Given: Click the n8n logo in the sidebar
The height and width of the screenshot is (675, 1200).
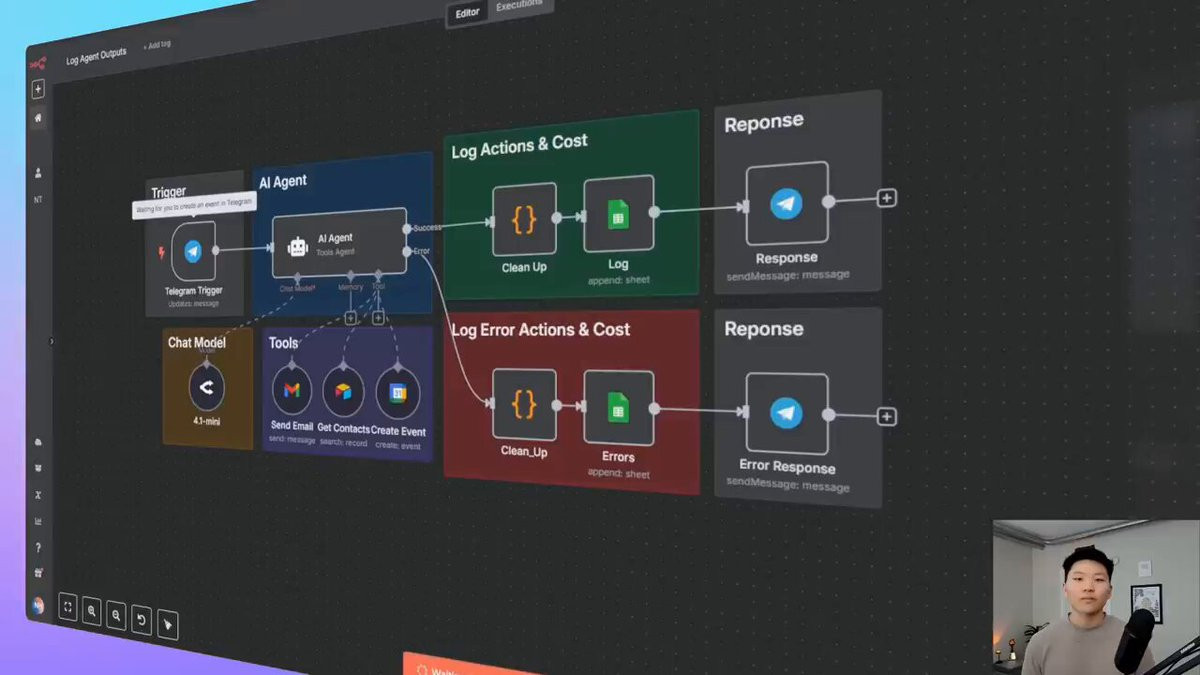Looking at the screenshot, I should coord(38,63).
